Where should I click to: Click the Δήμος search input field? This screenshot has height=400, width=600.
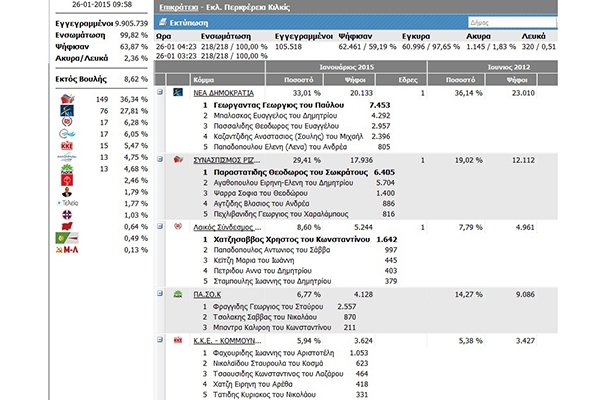530,20
